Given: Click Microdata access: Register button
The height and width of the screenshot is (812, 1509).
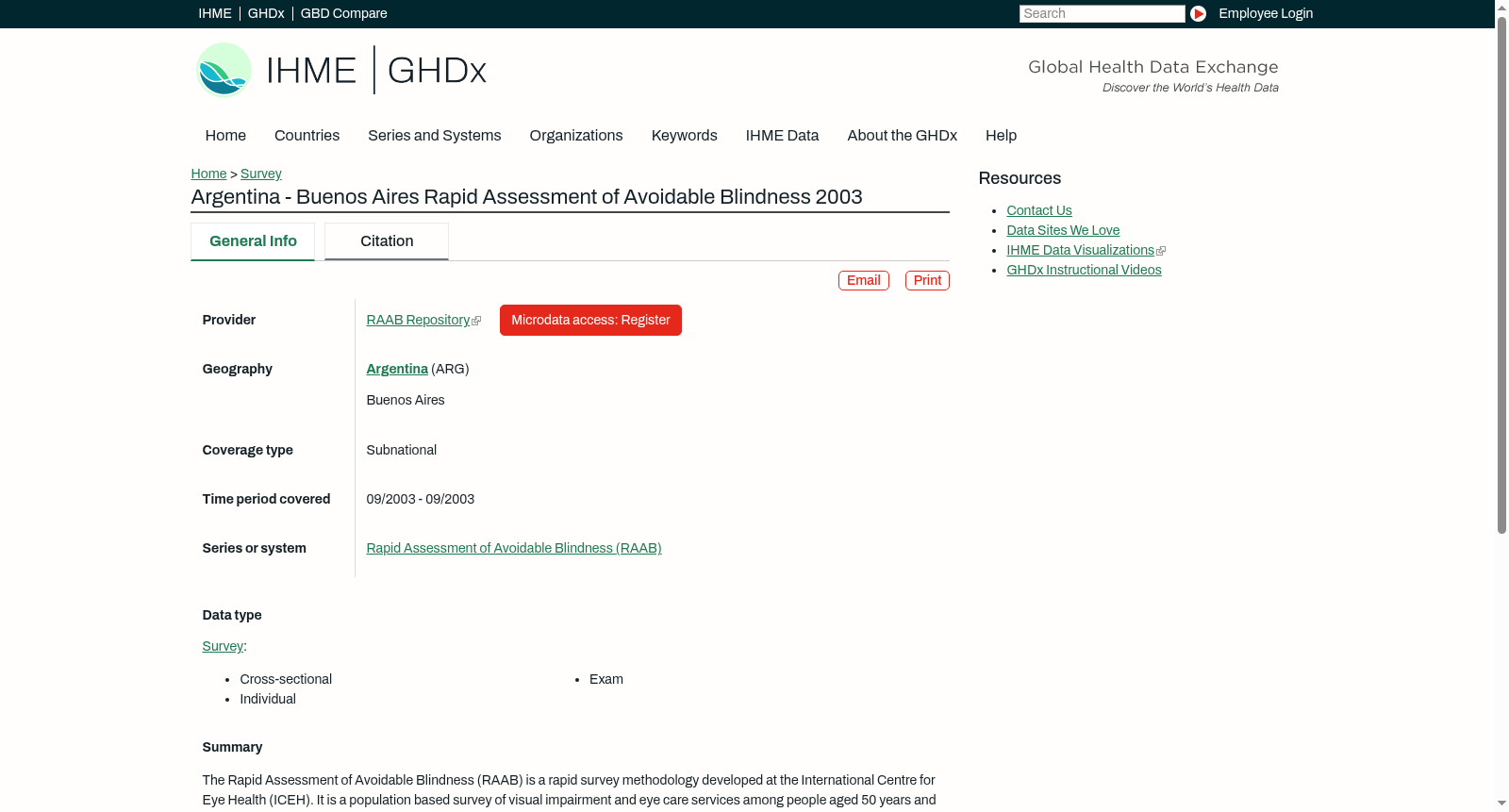Looking at the screenshot, I should tap(590, 320).
